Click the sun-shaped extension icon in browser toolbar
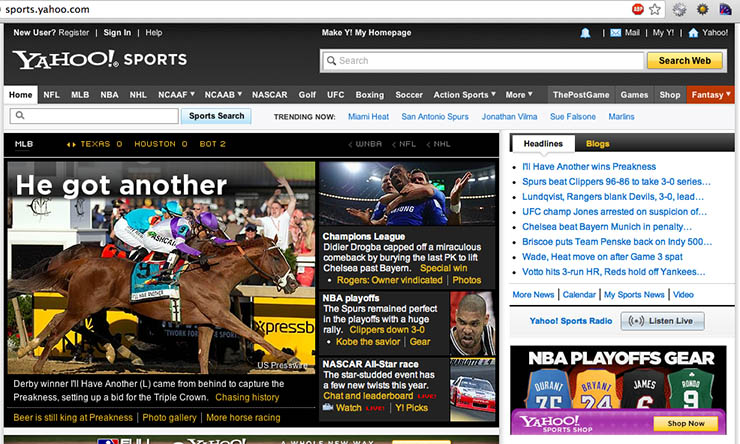740x444 pixels. coord(703,9)
